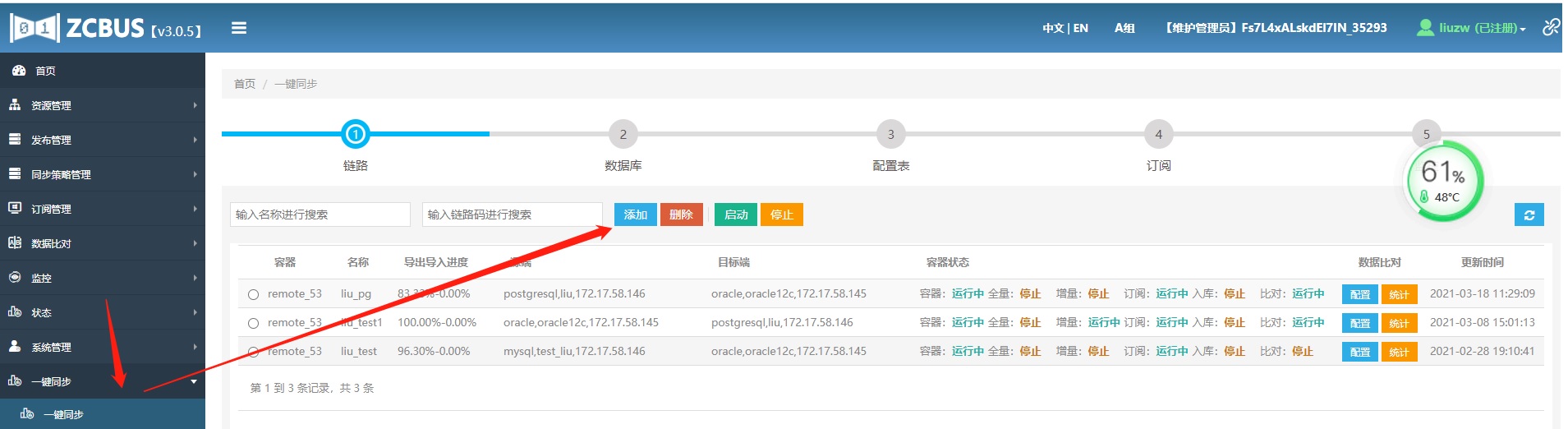
Task: Select the liu_pg row radio button
Action: pyautogui.click(x=253, y=294)
